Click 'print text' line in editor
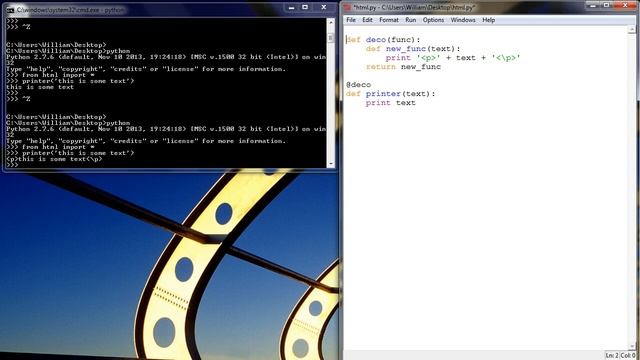Image resolution: width=640 pixels, height=360 pixels. (x=391, y=102)
